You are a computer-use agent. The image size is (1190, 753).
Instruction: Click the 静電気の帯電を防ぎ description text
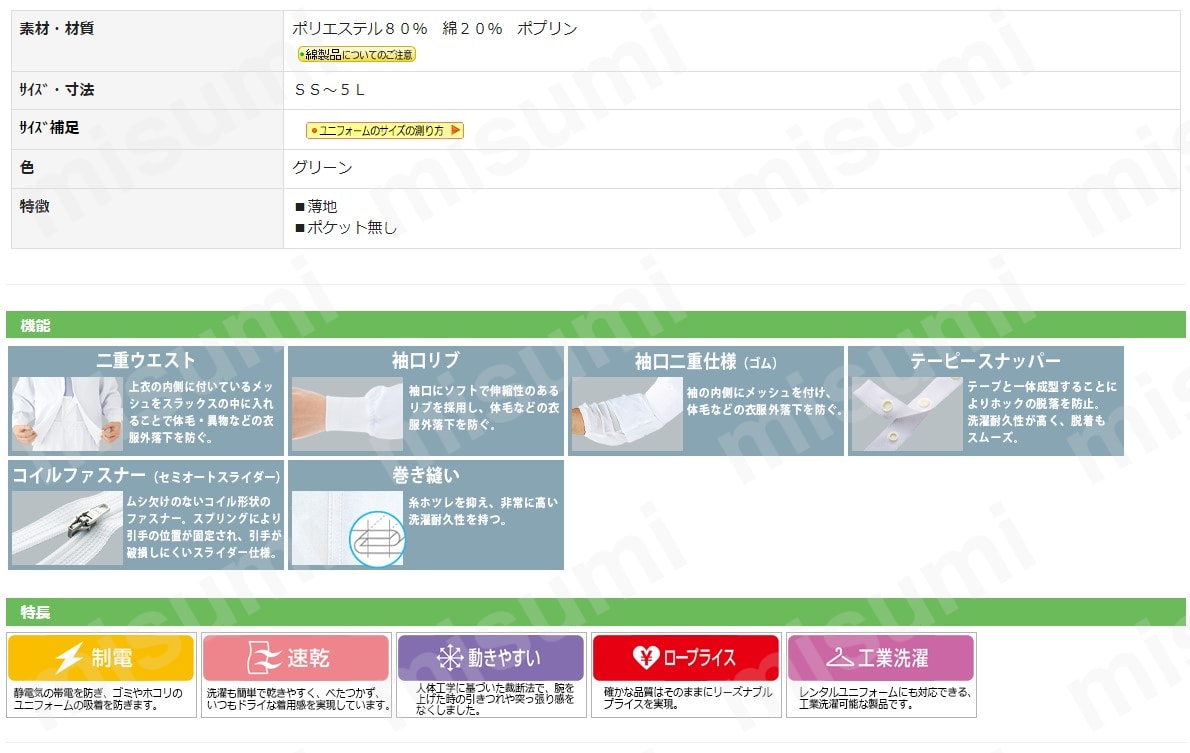[x=98, y=699]
